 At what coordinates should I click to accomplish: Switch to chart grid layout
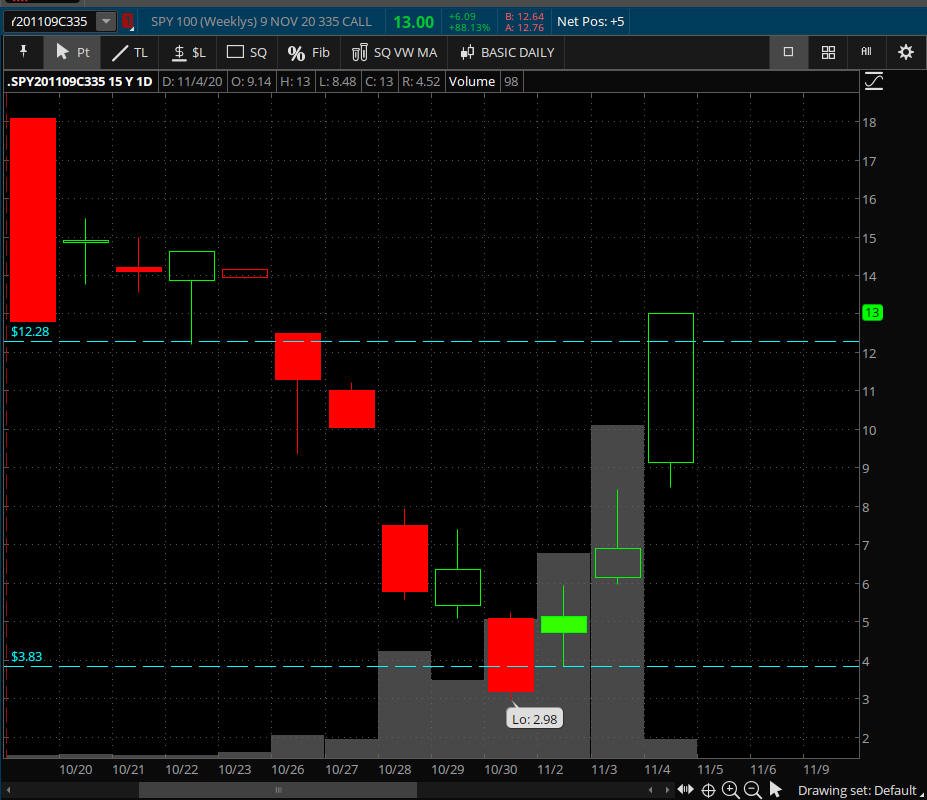click(x=828, y=52)
